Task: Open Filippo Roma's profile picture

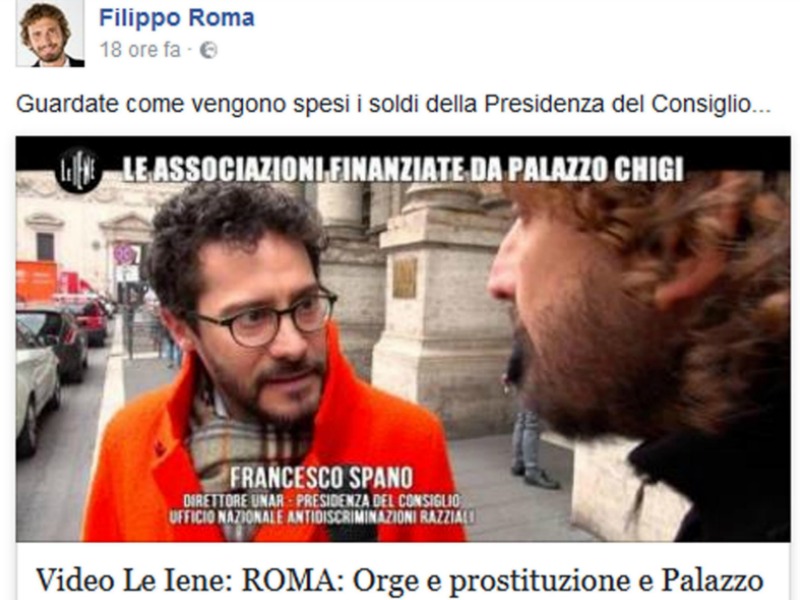Action: pyautogui.click(x=51, y=33)
